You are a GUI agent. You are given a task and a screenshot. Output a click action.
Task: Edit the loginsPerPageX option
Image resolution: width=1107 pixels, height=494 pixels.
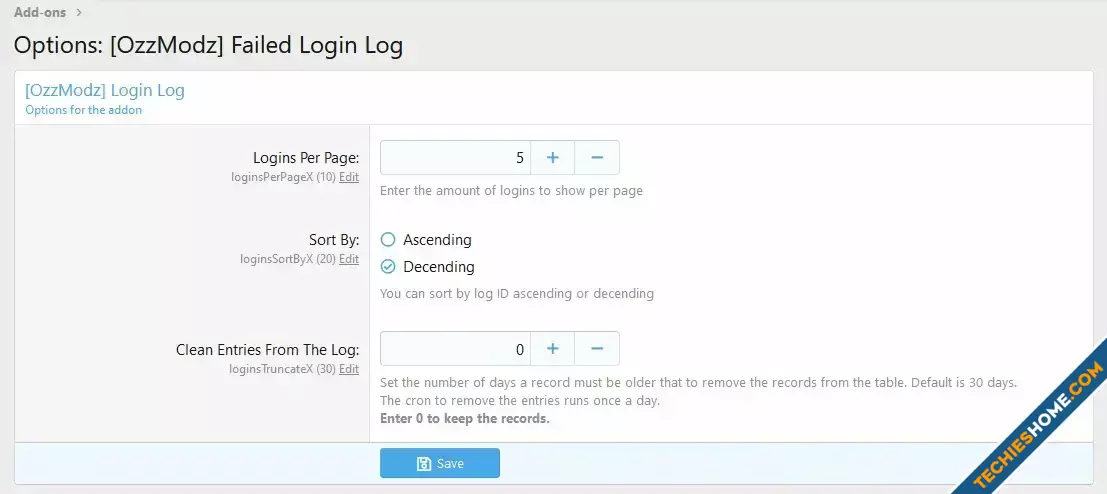pos(349,177)
